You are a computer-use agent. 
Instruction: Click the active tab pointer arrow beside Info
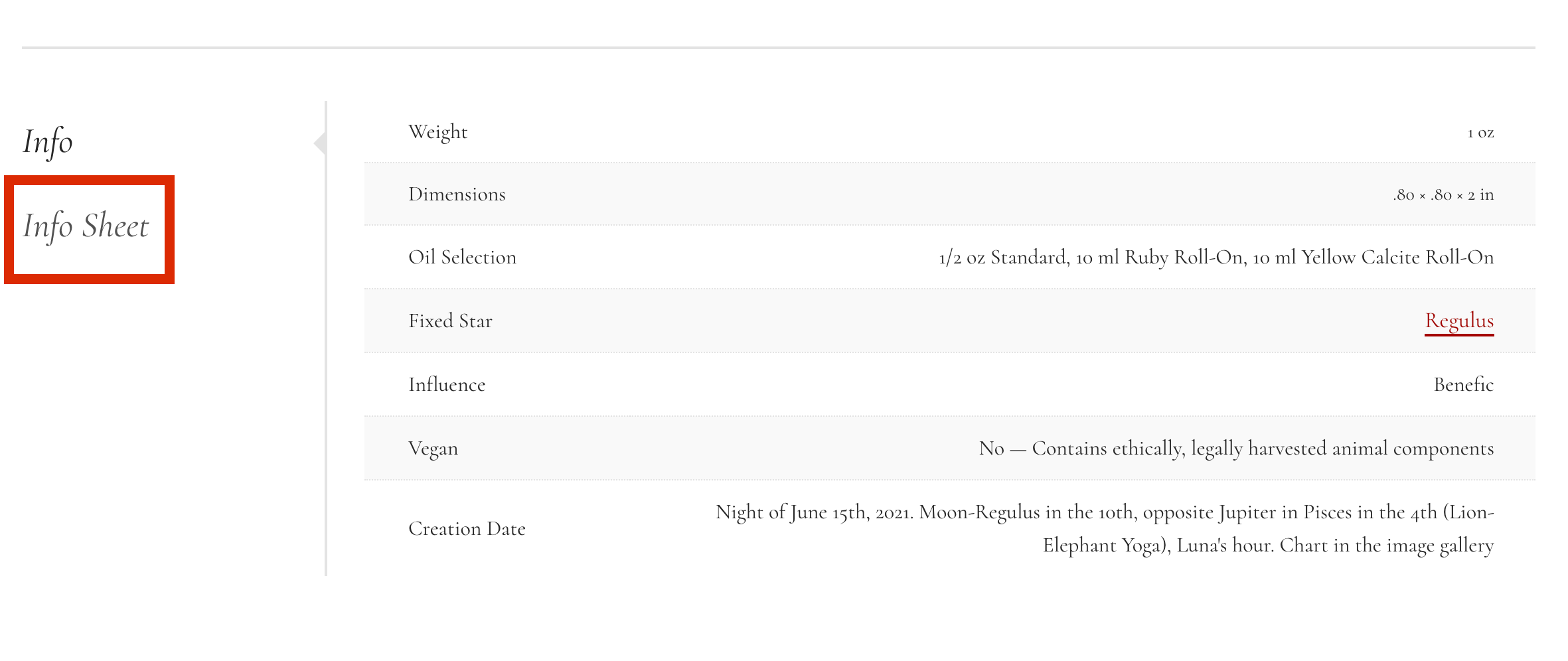click(x=320, y=143)
